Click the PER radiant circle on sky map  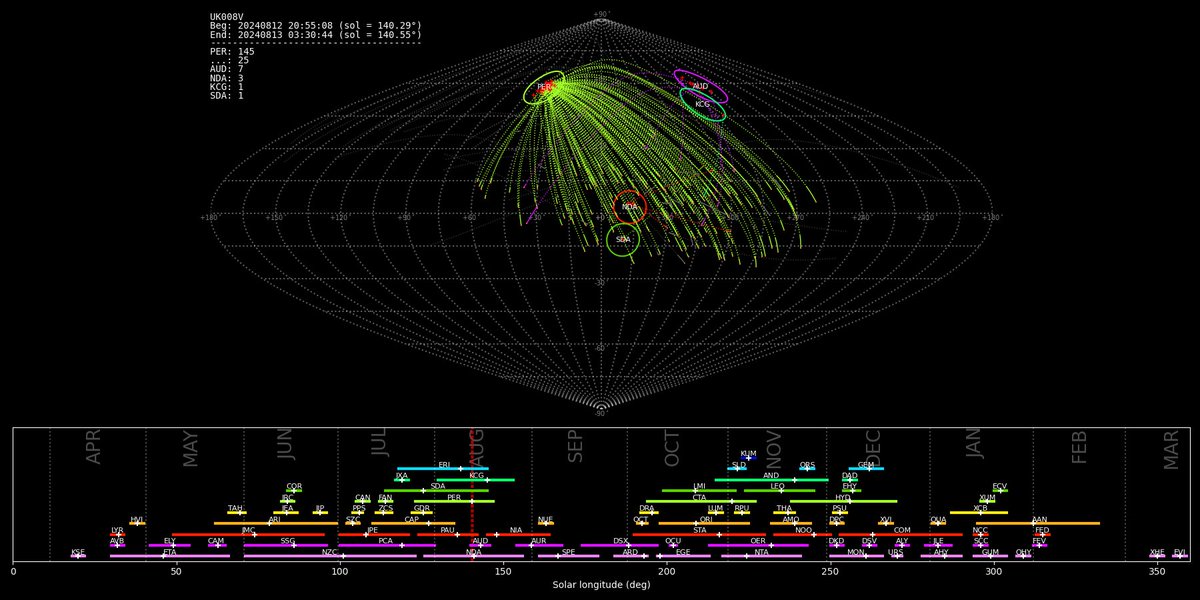pyautogui.click(x=544, y=88)
